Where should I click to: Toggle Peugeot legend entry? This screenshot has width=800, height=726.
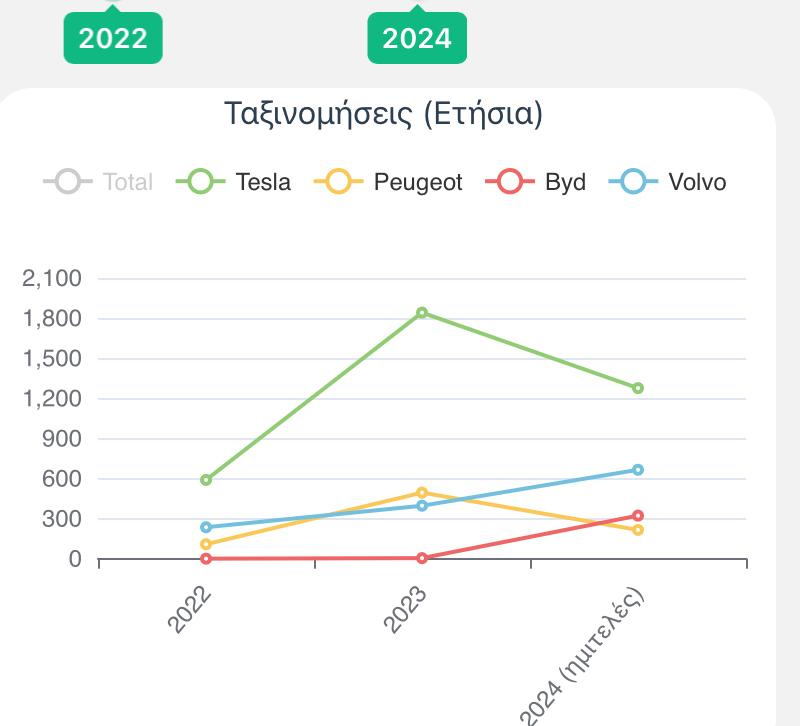click(x=388, y=182)
